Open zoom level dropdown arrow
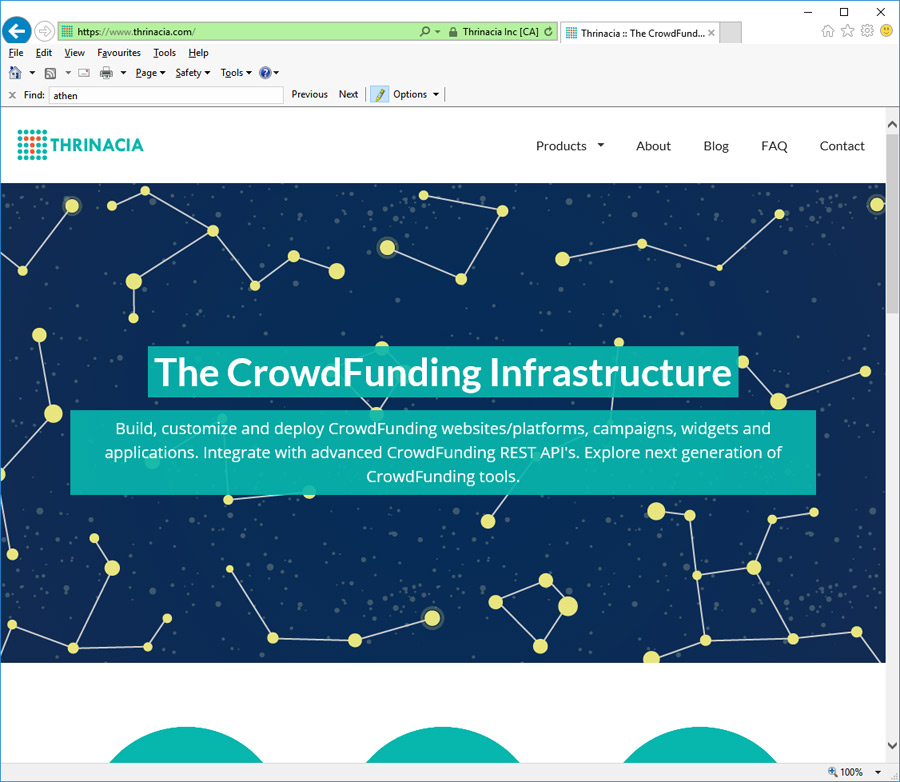 tap(878, 772)
